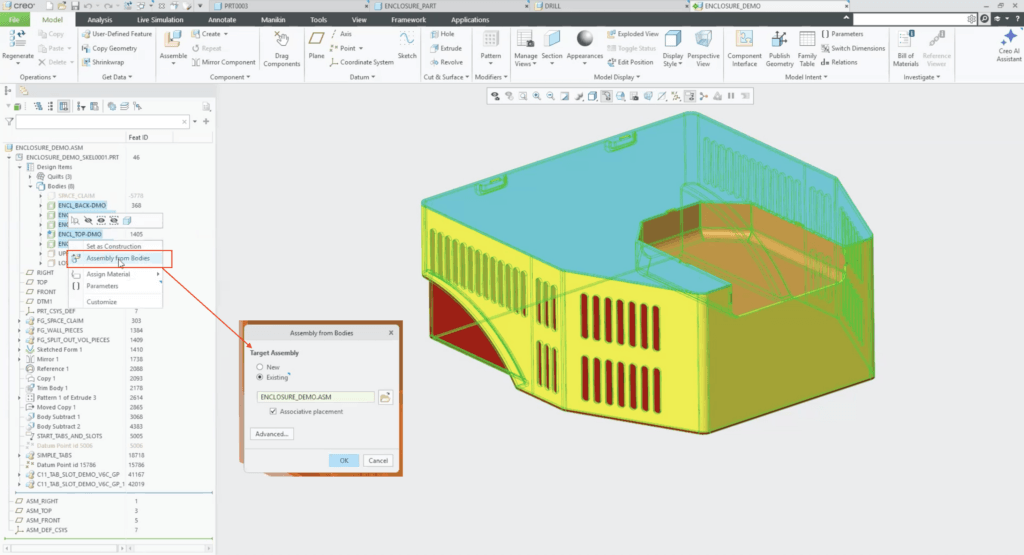Select the New target assembly radio
The width and height of the screenshot is (1024, 555).
260,367
